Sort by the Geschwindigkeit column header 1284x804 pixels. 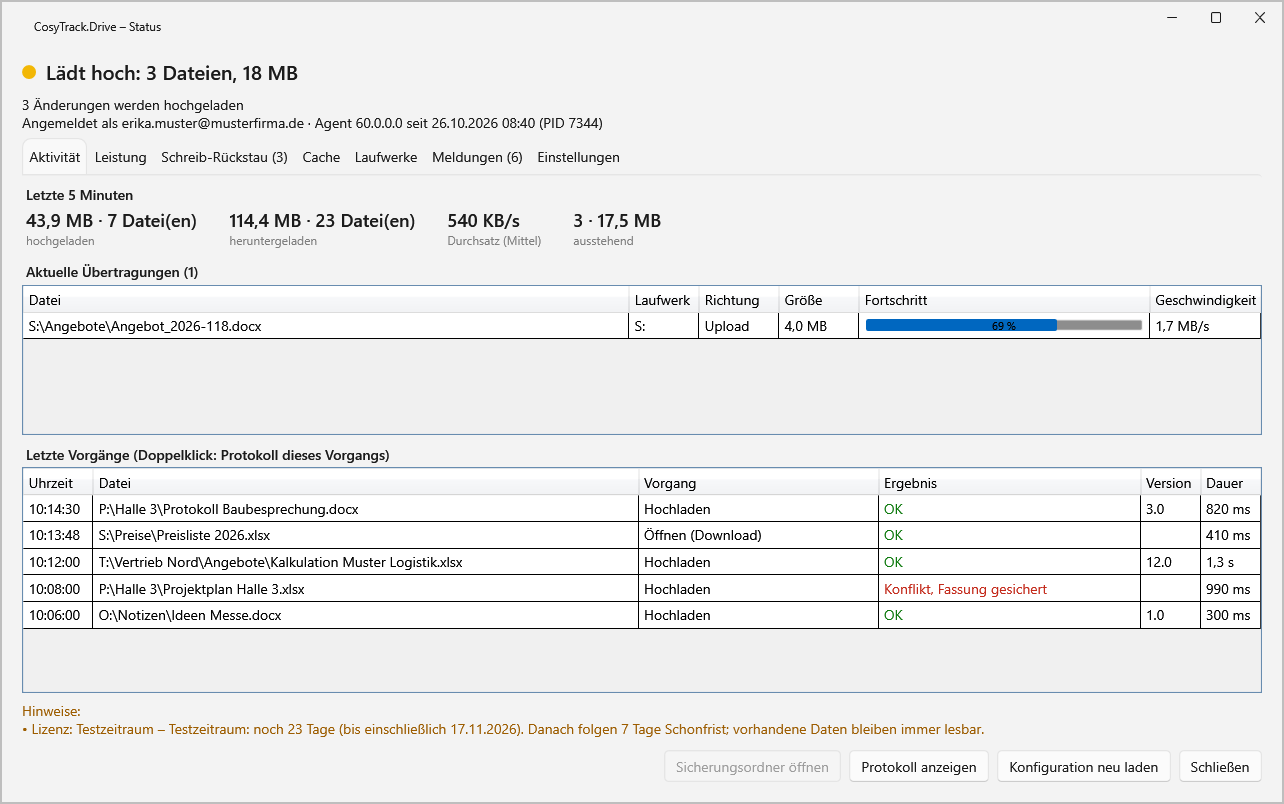(x=1205, y=300)
